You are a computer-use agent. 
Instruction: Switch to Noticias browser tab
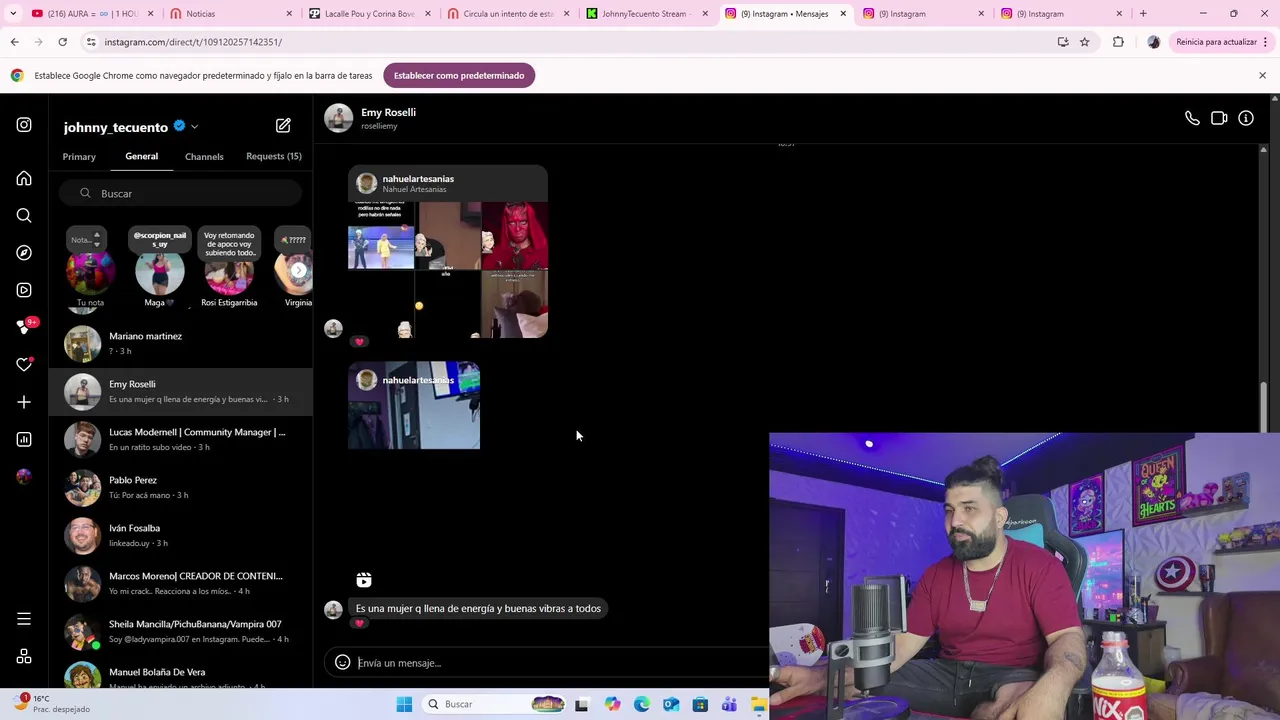tap(231, 14)
